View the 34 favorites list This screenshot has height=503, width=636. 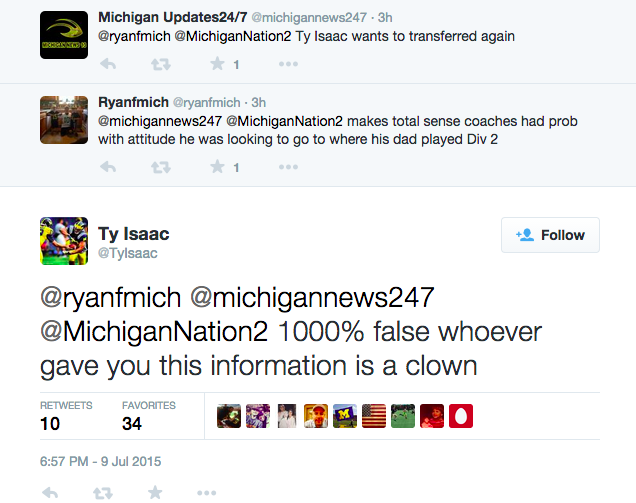[148, 415]
